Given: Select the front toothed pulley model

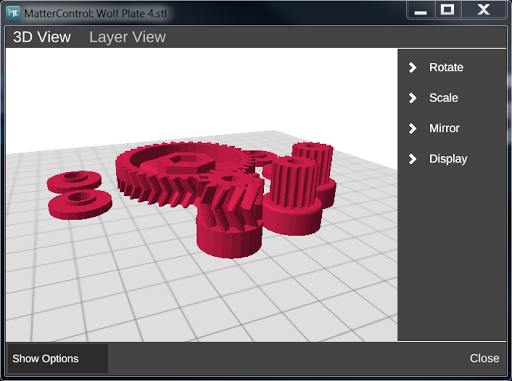Looking at the screenshot, I should [292, 196].
